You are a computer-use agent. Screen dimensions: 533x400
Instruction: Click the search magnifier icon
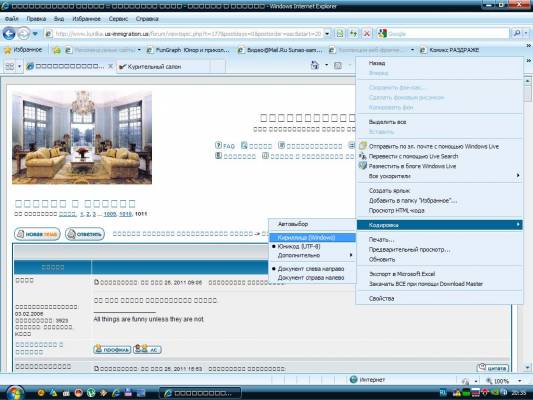pos(517,33)
